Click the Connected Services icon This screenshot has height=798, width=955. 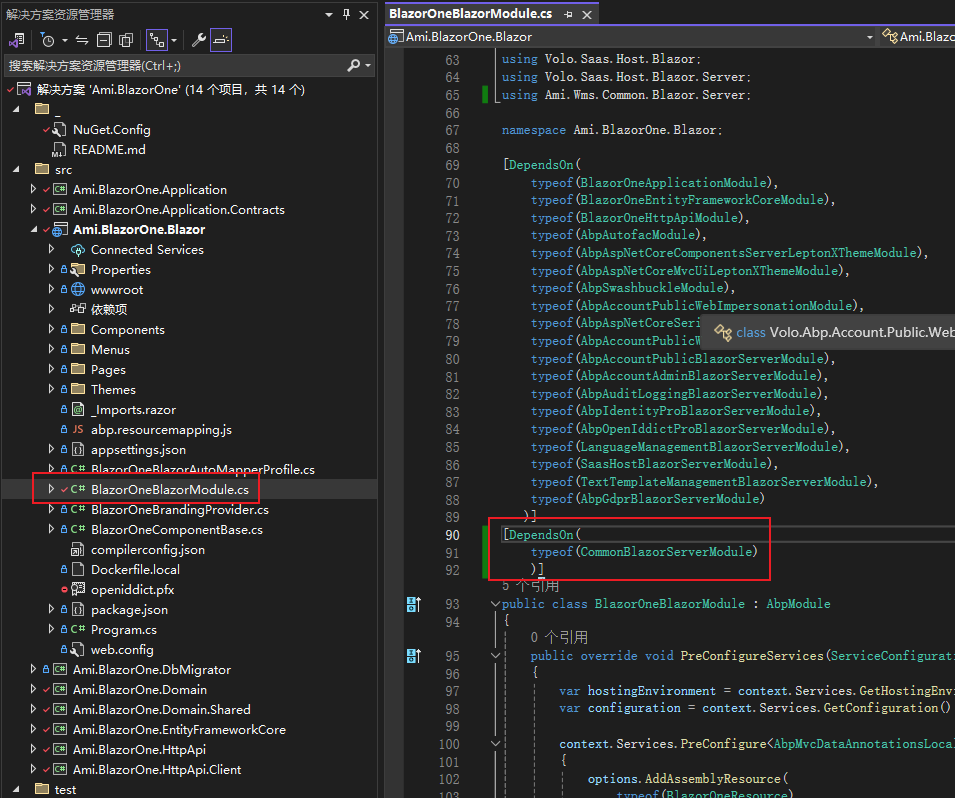(78, 250)
